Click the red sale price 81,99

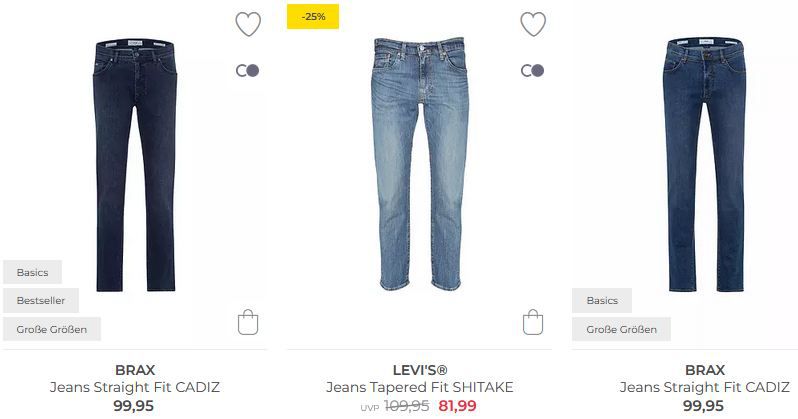(458, 406)
